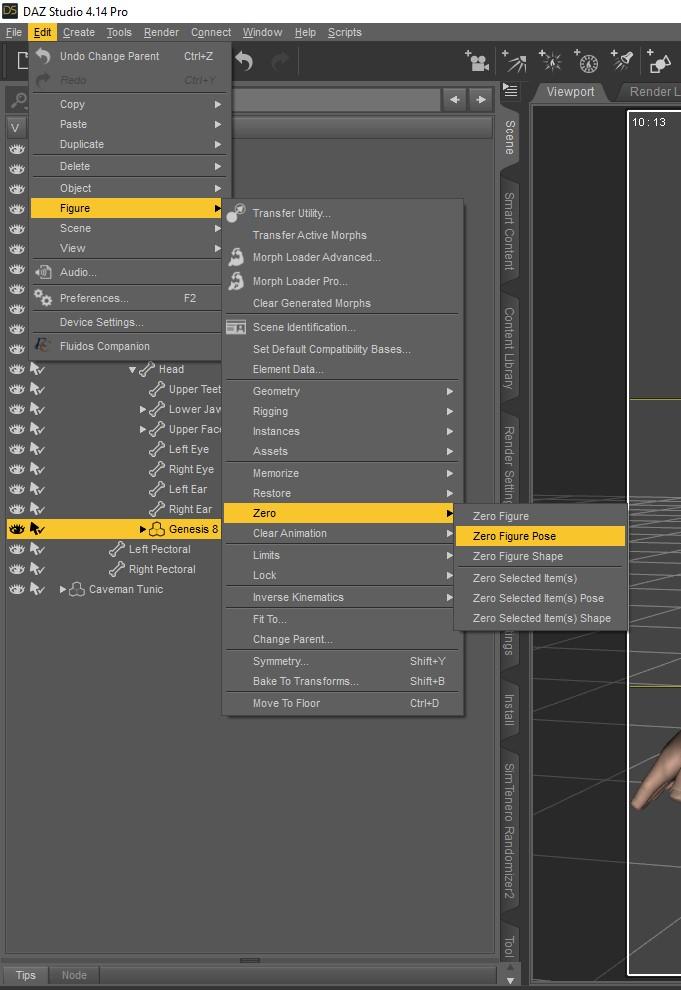681x990 pixels.
Task: Open the Inverse Kinematics submenu
Action: pos(341,597)
